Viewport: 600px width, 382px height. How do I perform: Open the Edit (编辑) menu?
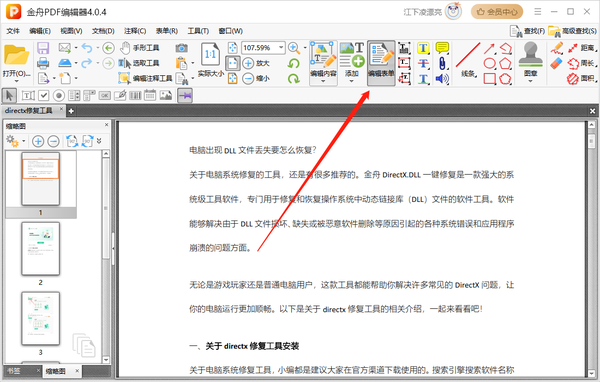(x=40, y=31)
